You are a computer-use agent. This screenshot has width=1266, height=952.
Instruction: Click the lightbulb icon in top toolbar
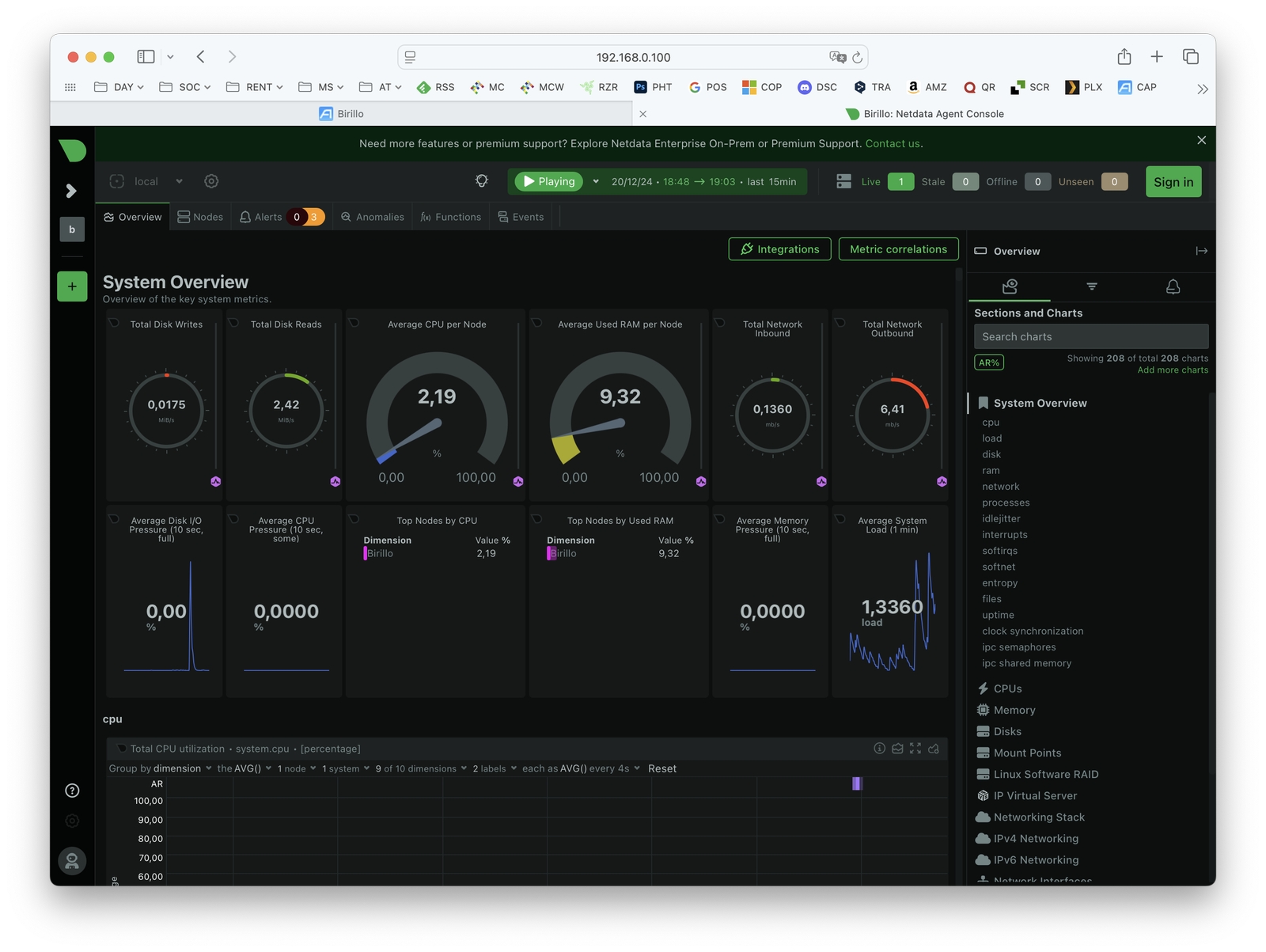(481, 181)
